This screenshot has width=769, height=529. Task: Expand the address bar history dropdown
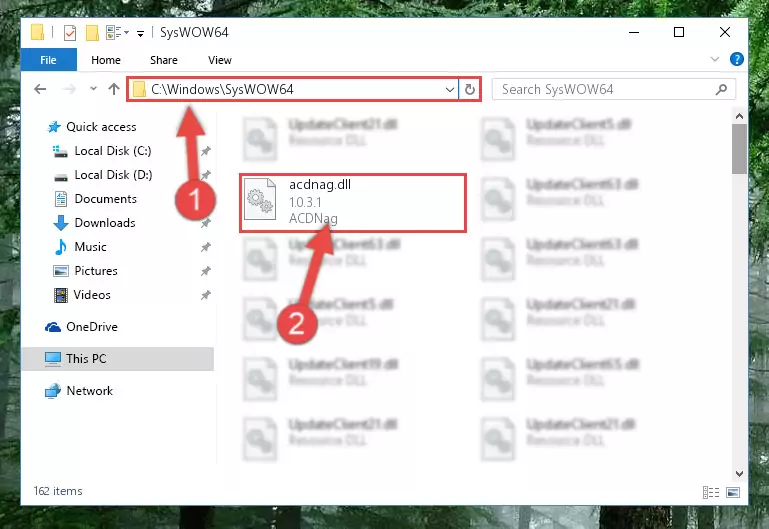click(449, 89)
